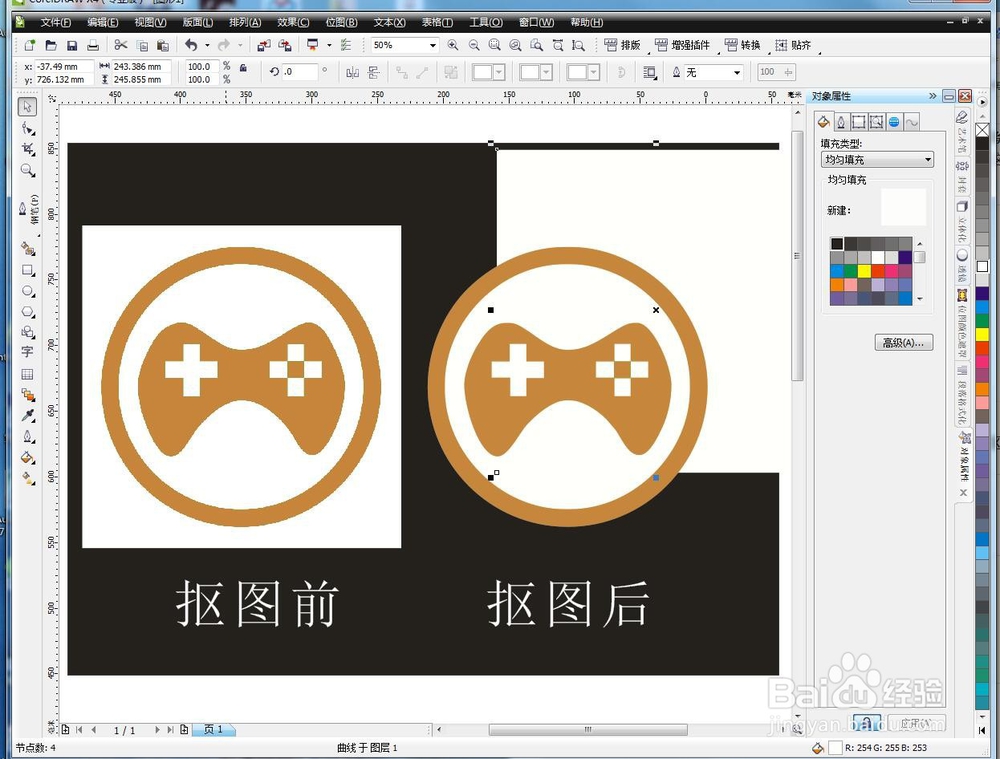
Task: Click the 贴齐 toolbar button
Action: 793,45
